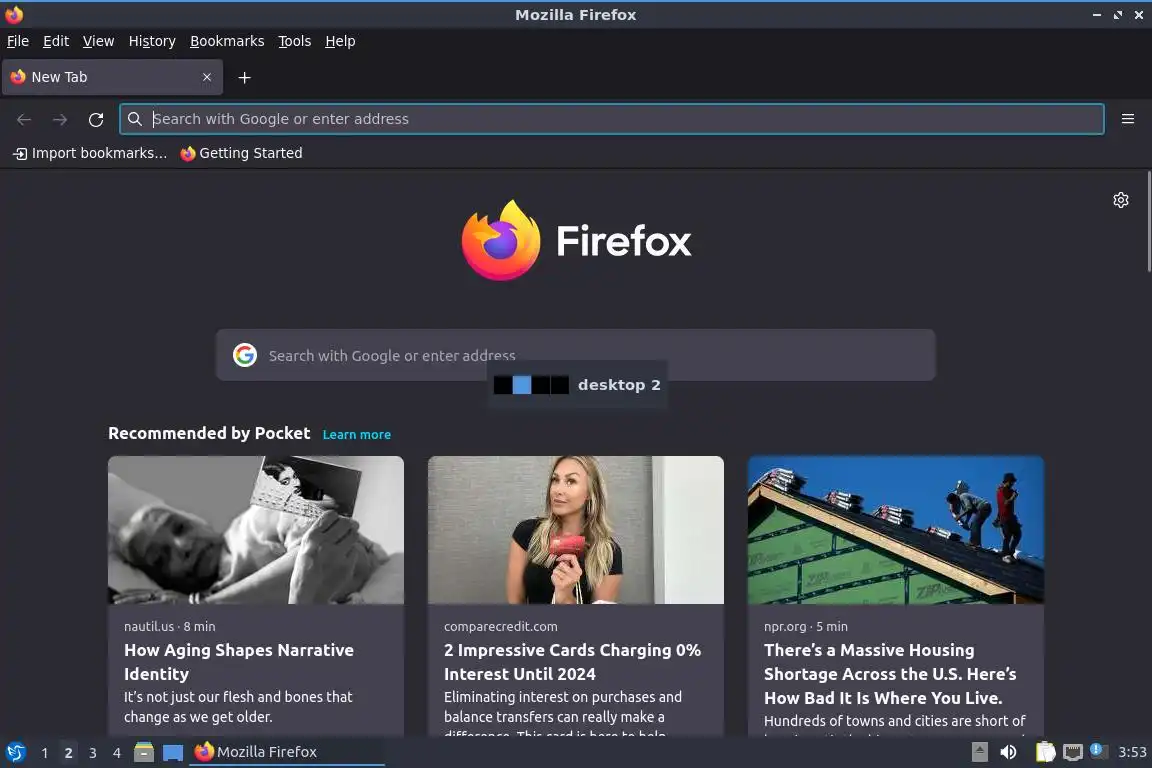Click the Firefox icon in the title bar
Viewport: 1152px width, 768px height.
14,14
